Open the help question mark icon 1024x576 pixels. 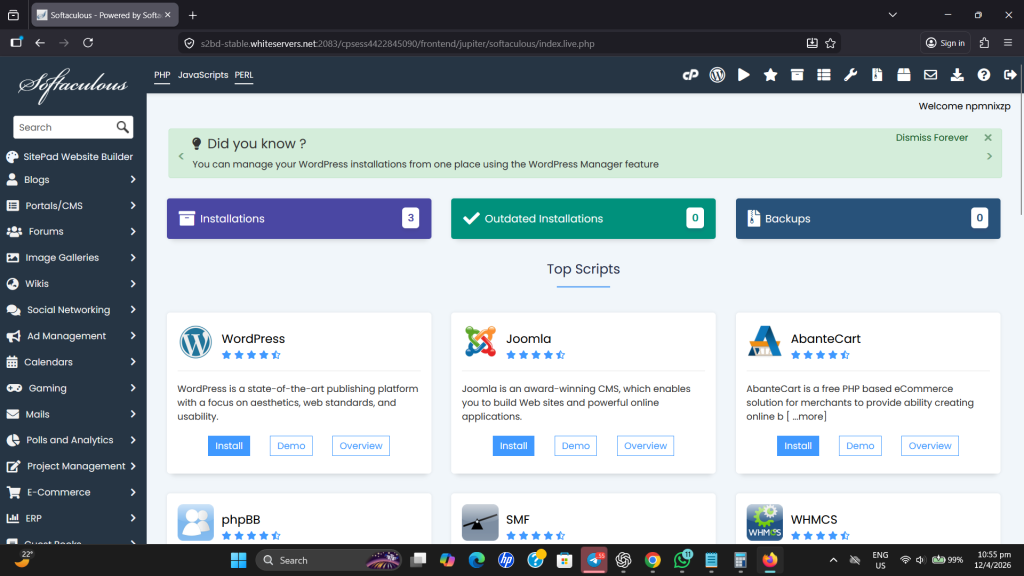coord(984,75)
